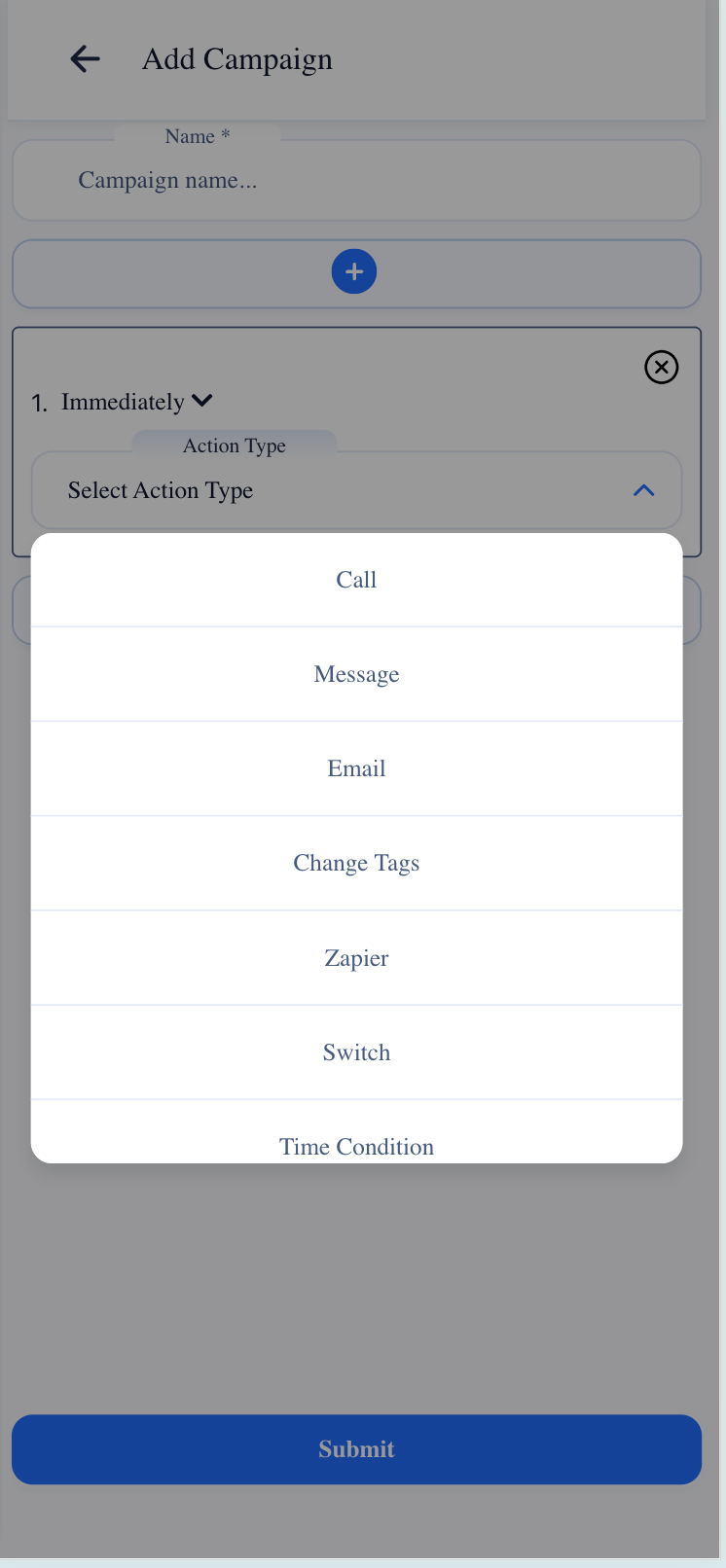This screenshot has width=726, height=1568.
Task: Click the Add Campaign page title
Action: 237,59
